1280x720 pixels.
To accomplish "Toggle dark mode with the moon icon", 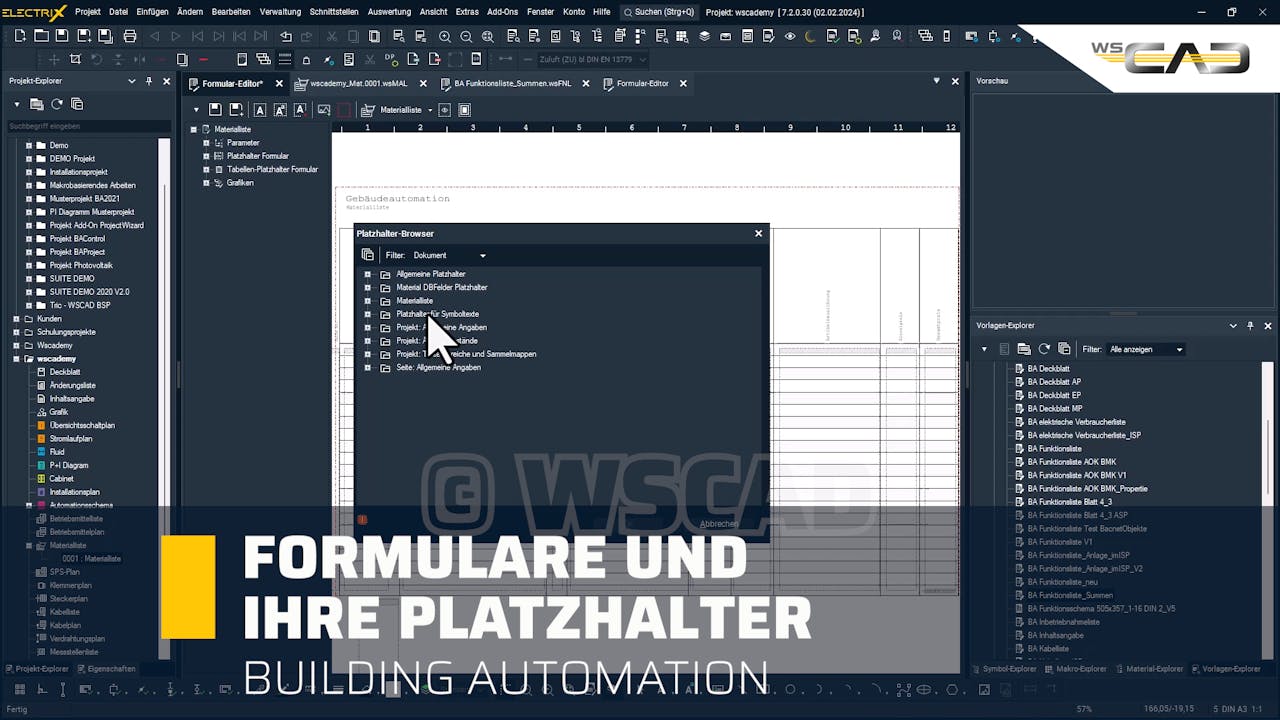I will tap(807, 36).
